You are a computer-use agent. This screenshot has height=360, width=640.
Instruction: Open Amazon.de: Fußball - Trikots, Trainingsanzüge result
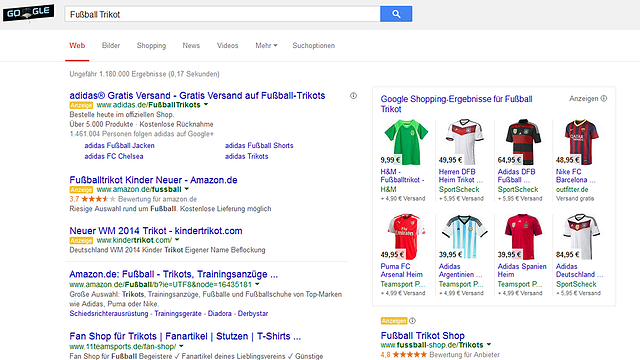173,274
